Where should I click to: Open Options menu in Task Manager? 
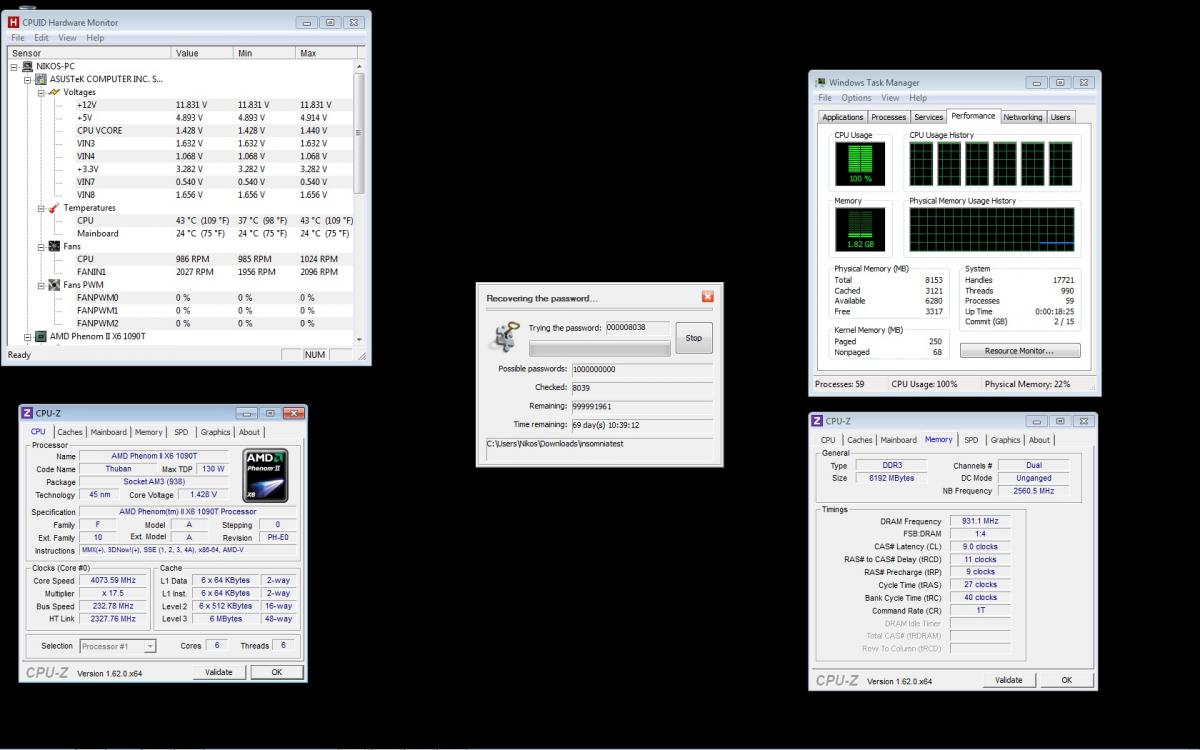856,98
